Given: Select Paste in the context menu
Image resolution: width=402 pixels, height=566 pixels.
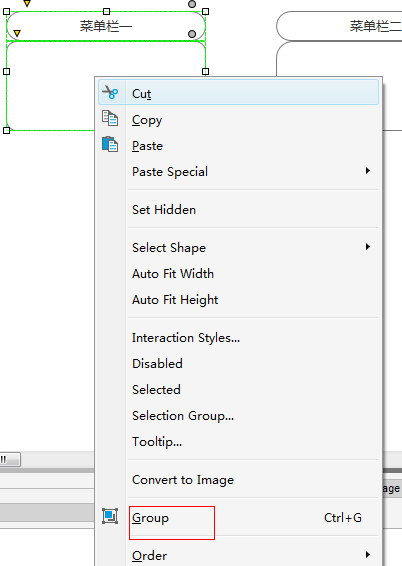Looking at the screenshot, I should (x=239, y=145).
